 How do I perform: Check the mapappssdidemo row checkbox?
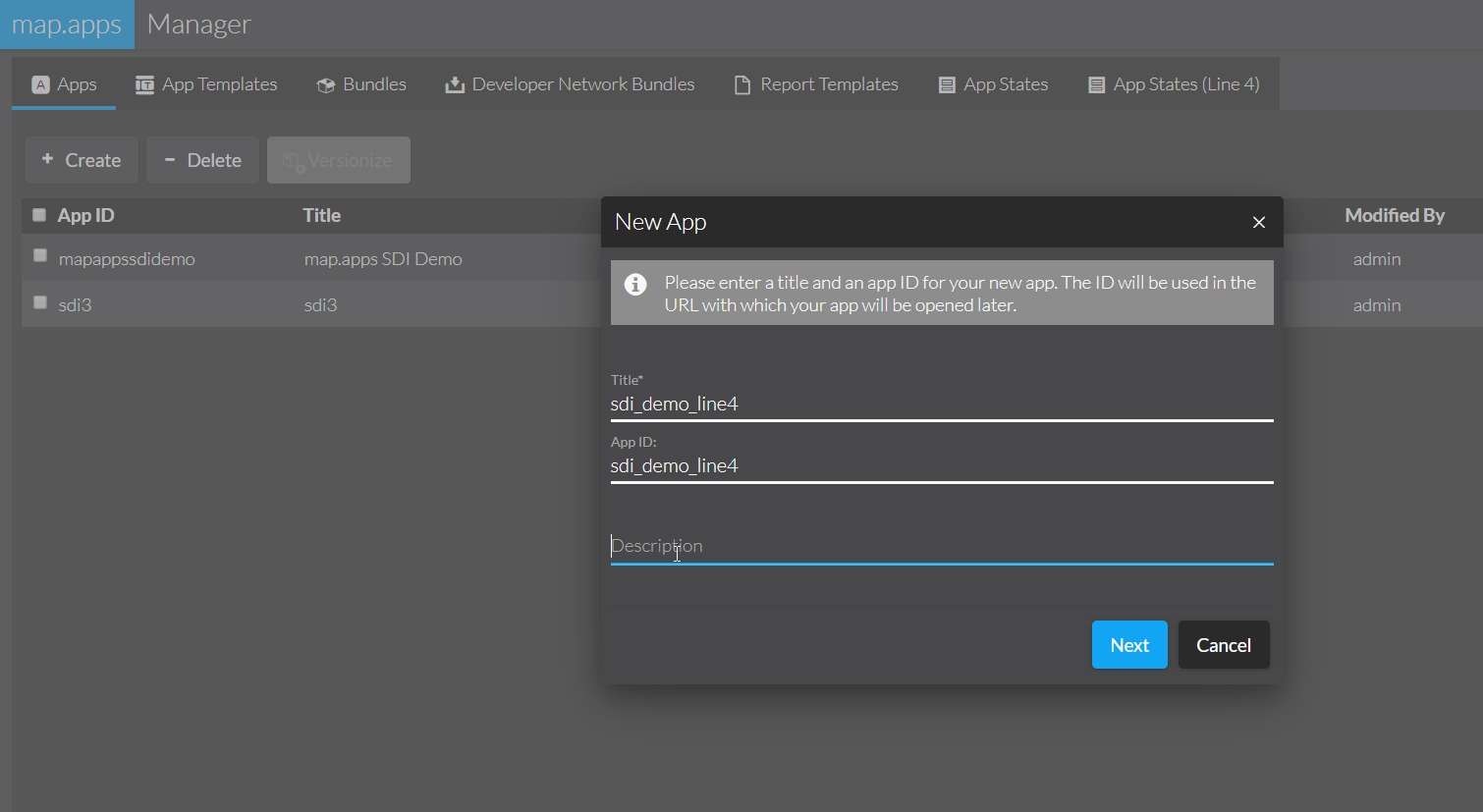(x=39, y=255)
